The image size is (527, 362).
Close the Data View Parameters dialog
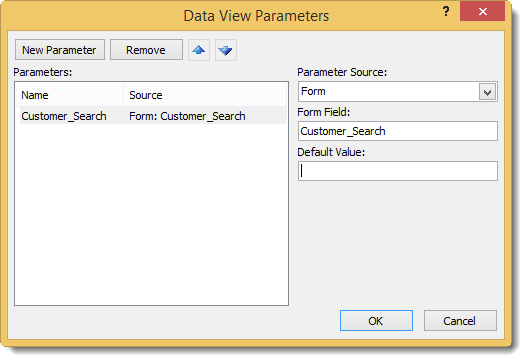[x=482, y=11]
